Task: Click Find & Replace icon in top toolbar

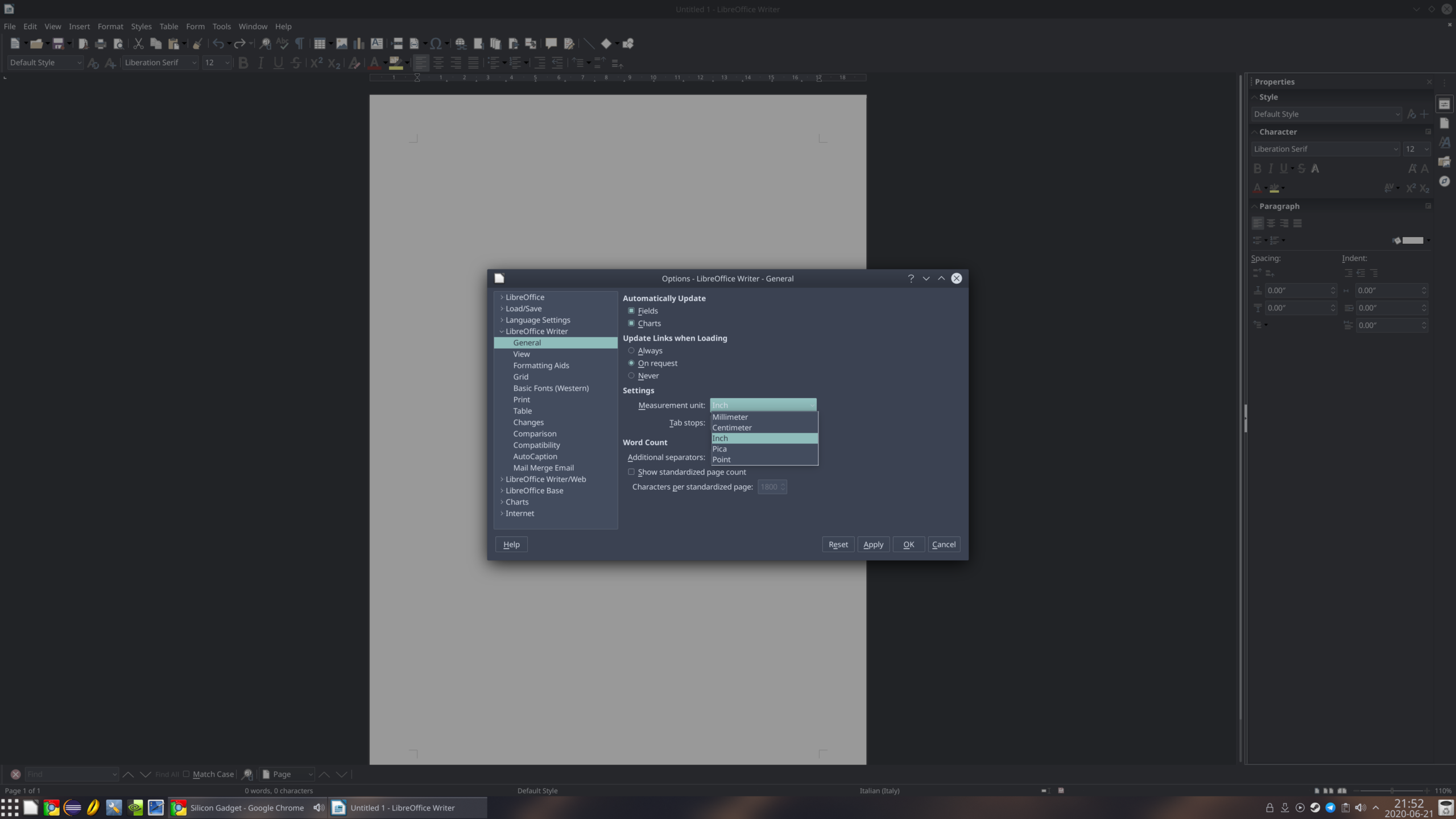Action: [265, 43]
